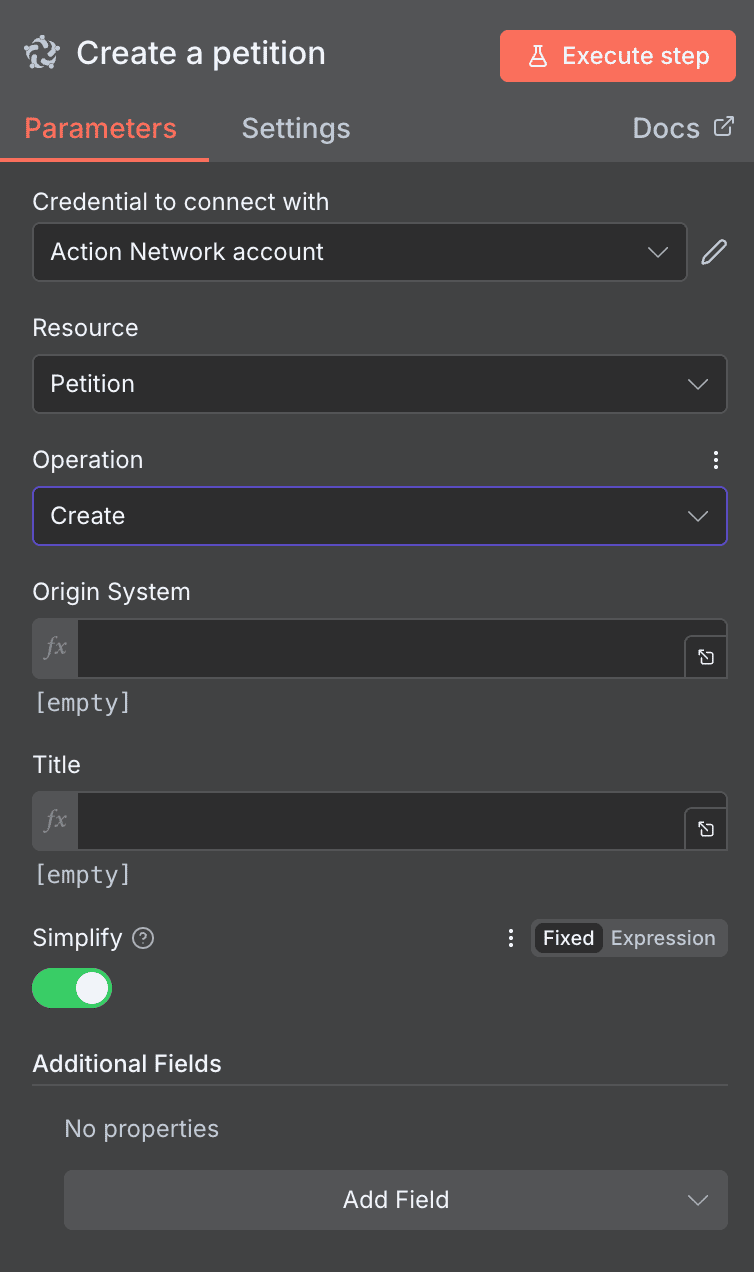Click the fx icon beside Origin System
The width and height of the screenshot is (754, 1272).
tap(54, 648)
